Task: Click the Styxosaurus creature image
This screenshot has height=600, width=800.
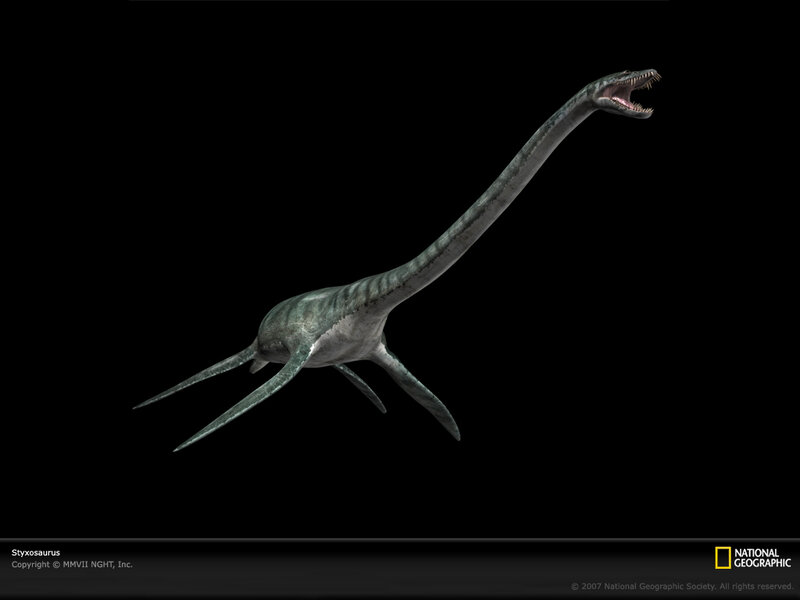Action: coord(397,260)
